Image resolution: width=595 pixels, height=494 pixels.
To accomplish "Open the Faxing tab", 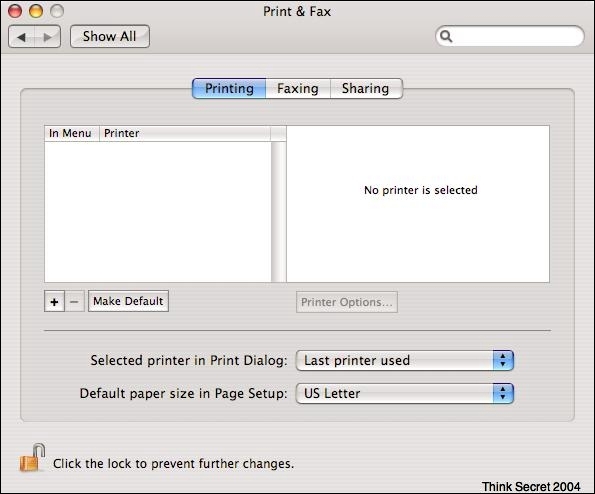I will click(x=298, y=88).
